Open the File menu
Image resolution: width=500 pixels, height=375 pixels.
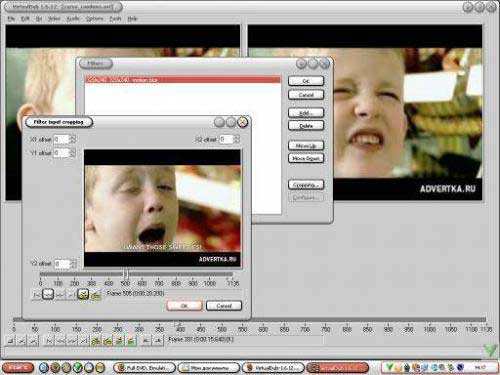[x=11, y=19]
